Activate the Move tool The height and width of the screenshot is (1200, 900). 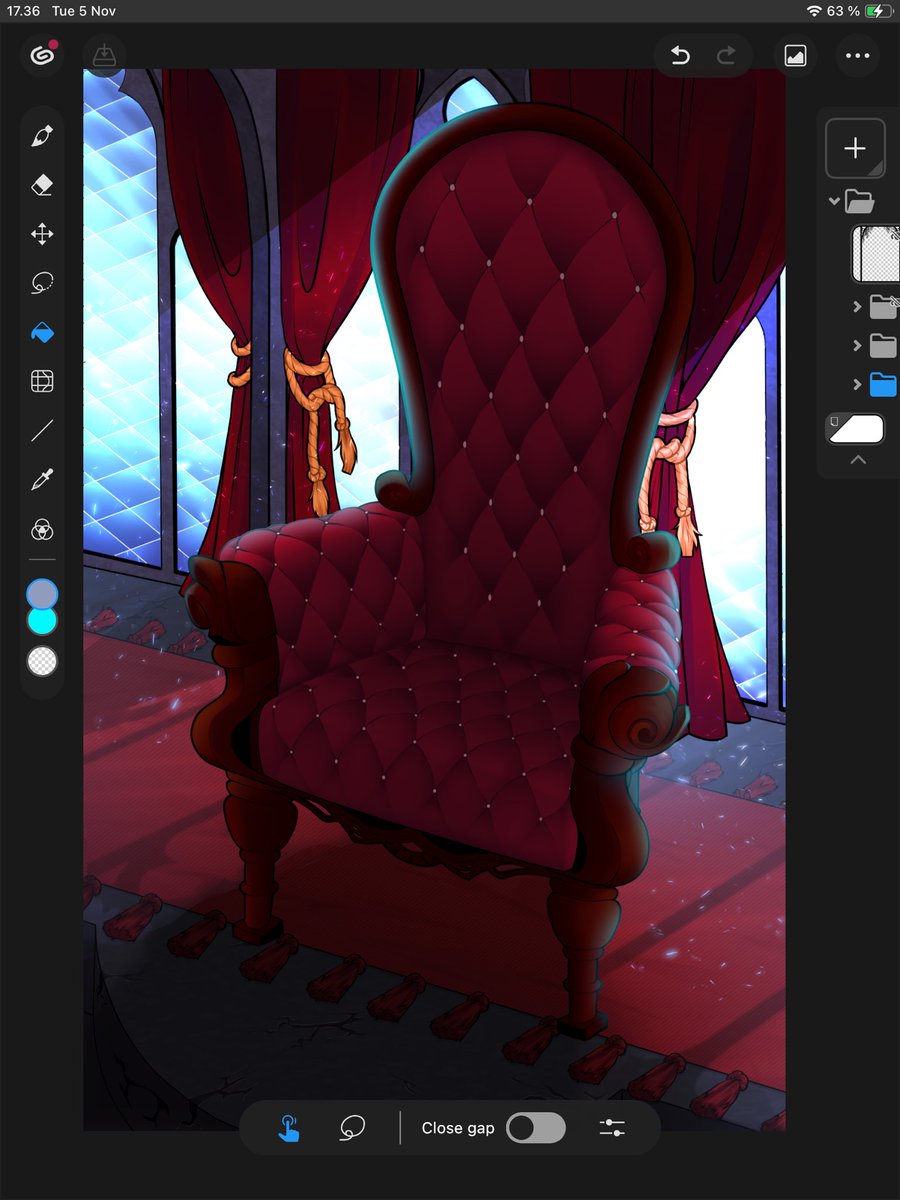tap(41, 234)
